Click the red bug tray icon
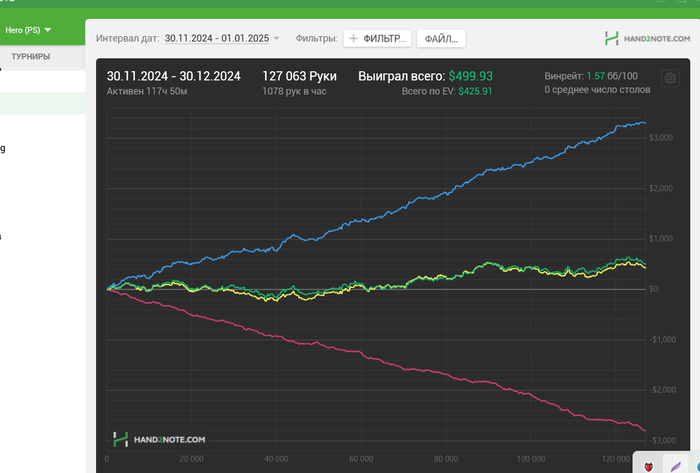The height and width of the screenshot is (473, 700). click(x=648, y=467)
